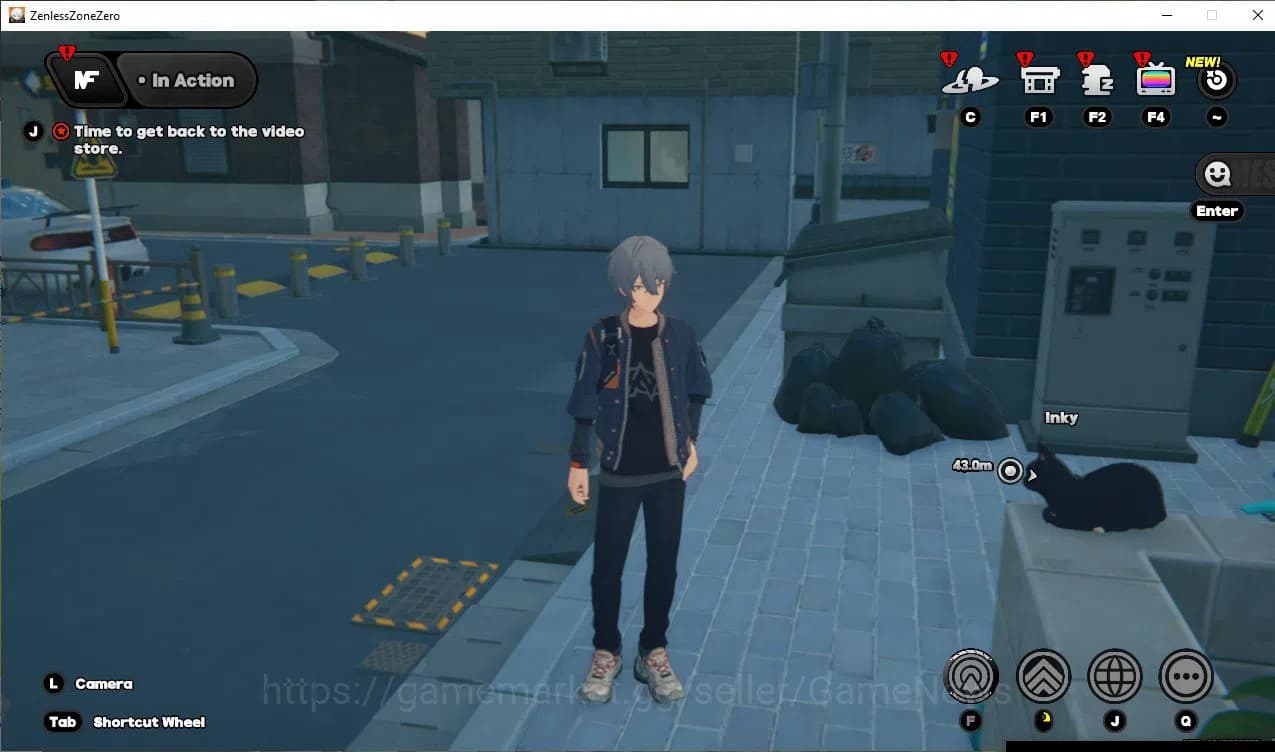This screenshot has width=1275, height=752.
Task: Open the Inter-Knot level badge
Action: click(87, 80)
